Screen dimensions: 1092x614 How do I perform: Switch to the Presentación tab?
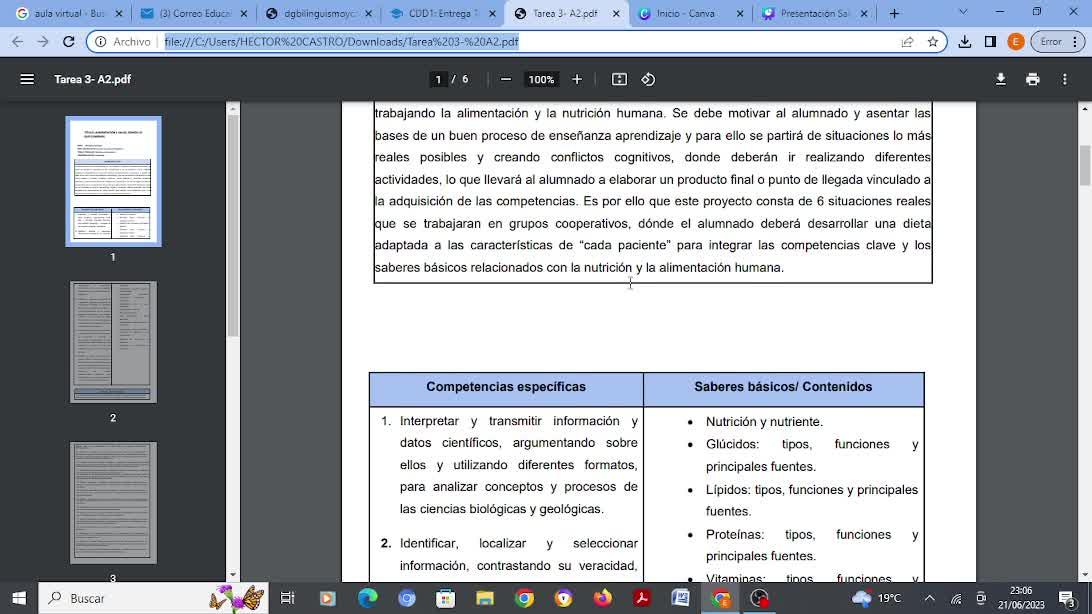(815, 13)
